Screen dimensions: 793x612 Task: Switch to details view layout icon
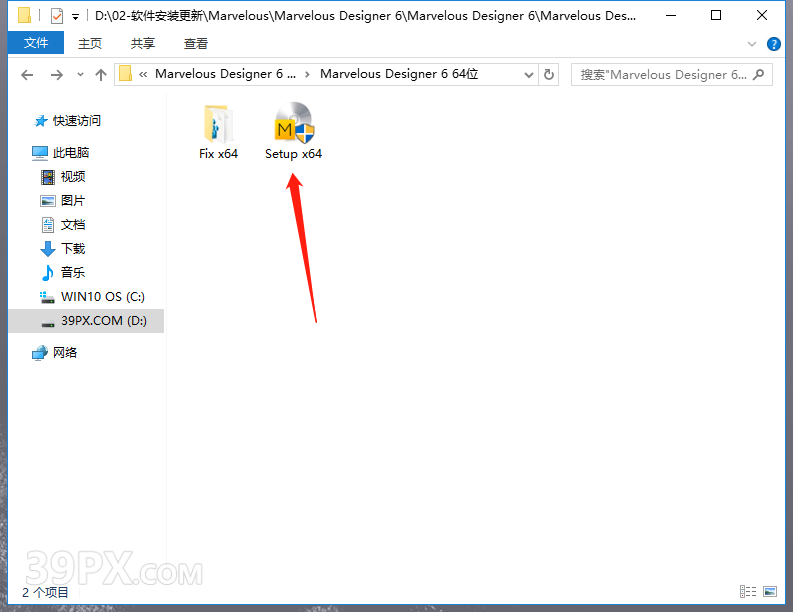[747, 591]
